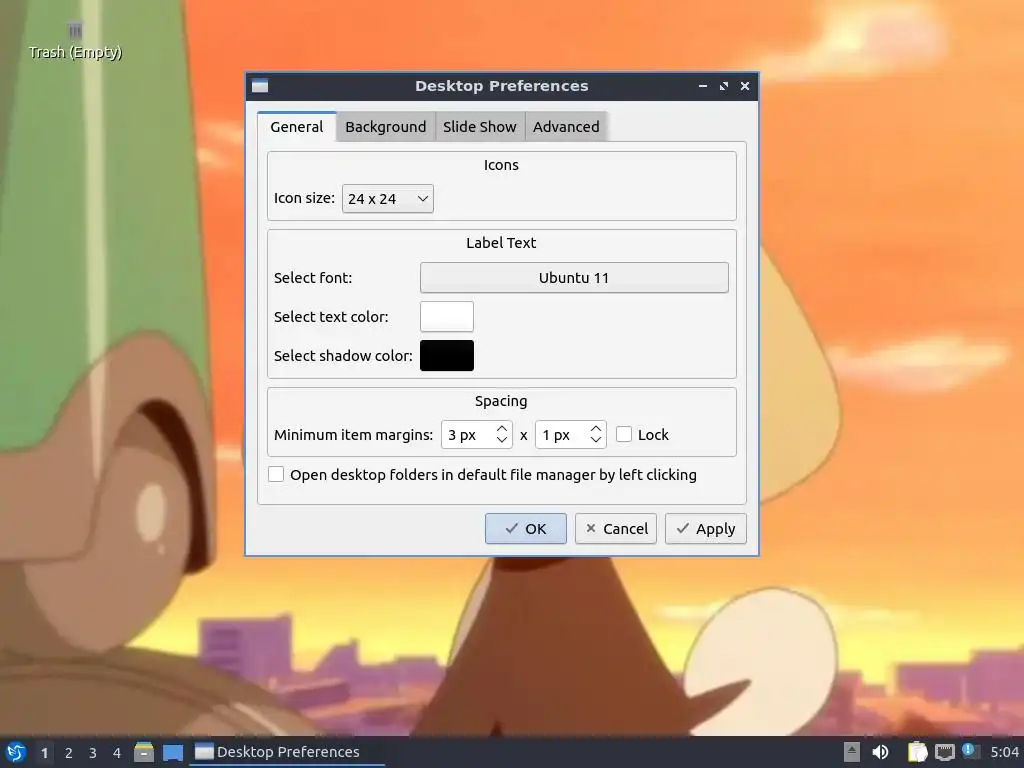This screenshot has width=1024, height=768.
Task: Launch the file manager from the taskbar
Action: (144, 752)
